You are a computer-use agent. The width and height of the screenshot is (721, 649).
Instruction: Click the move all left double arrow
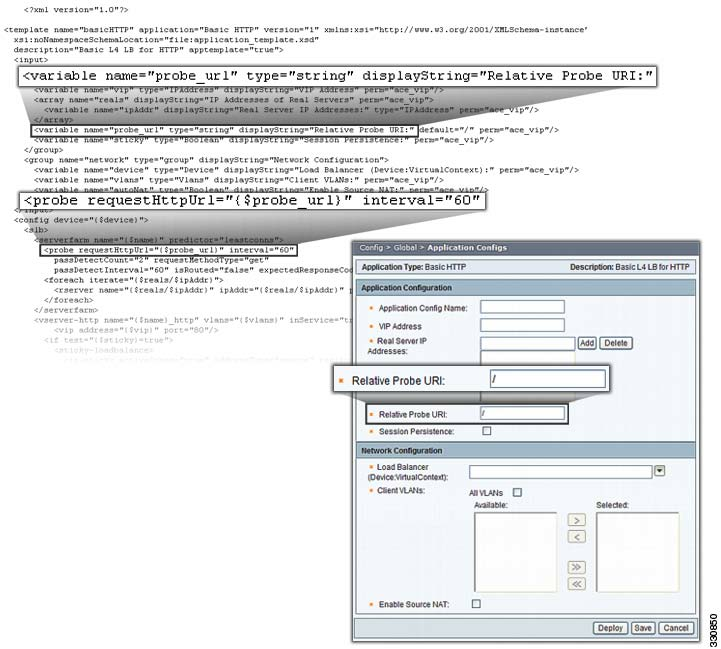pyautogui.click(x=577, y=583)
